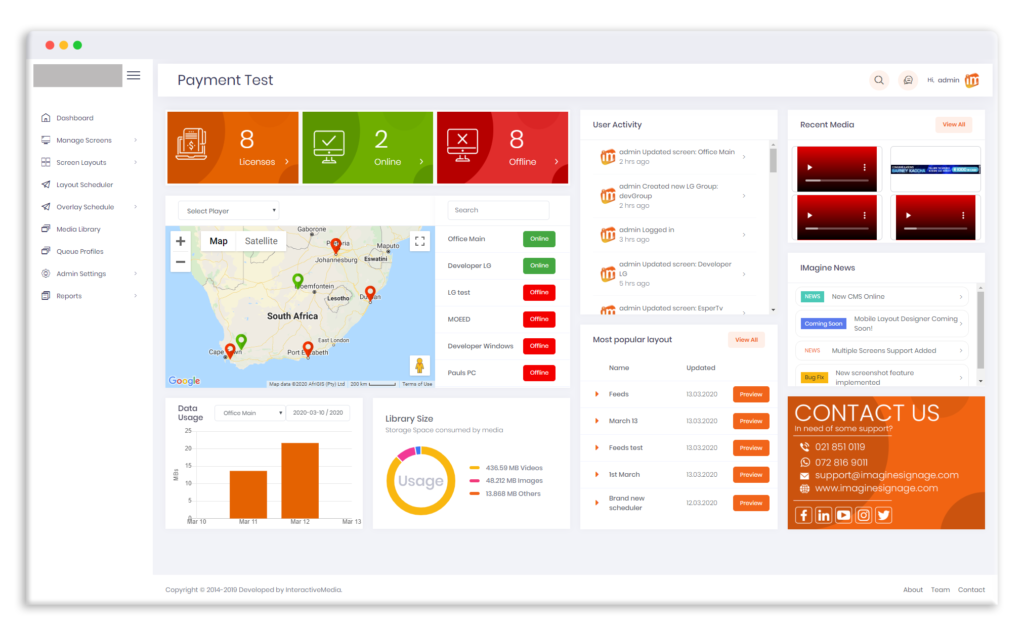Toggle MOEED's Offline status badge

click(539, 318)
